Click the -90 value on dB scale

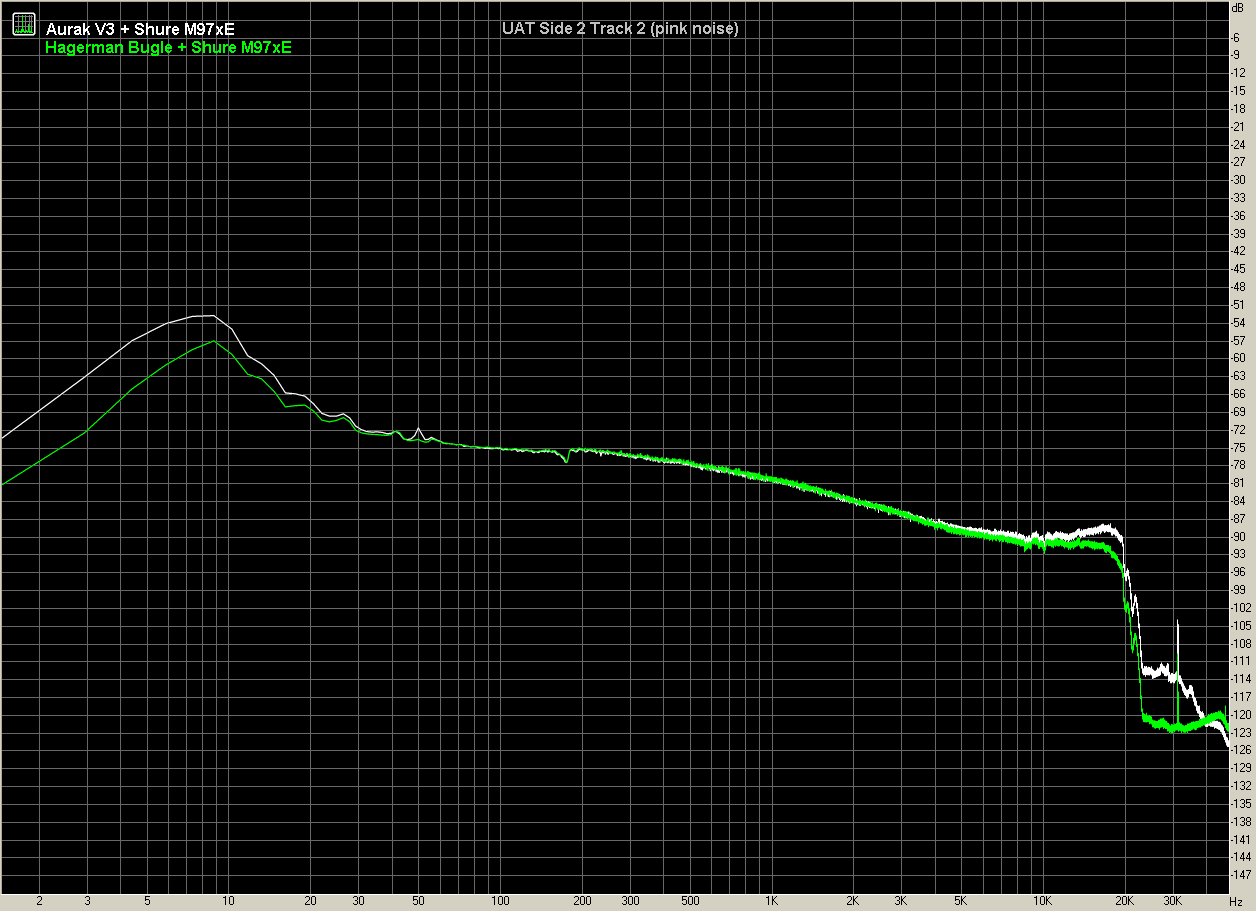pos(1240,536)
